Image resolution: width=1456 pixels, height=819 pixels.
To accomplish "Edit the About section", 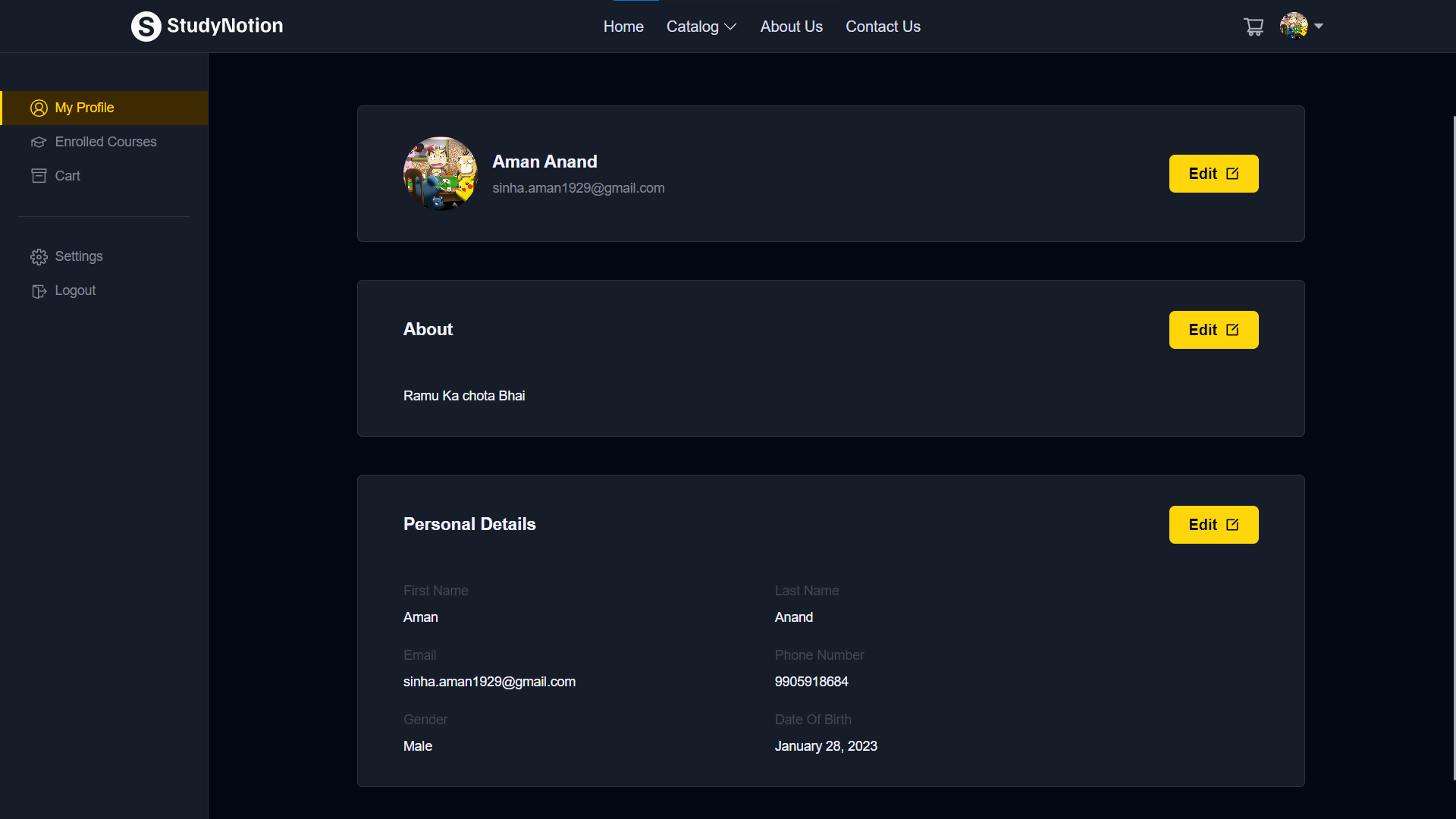I will tap(1213, 330).
